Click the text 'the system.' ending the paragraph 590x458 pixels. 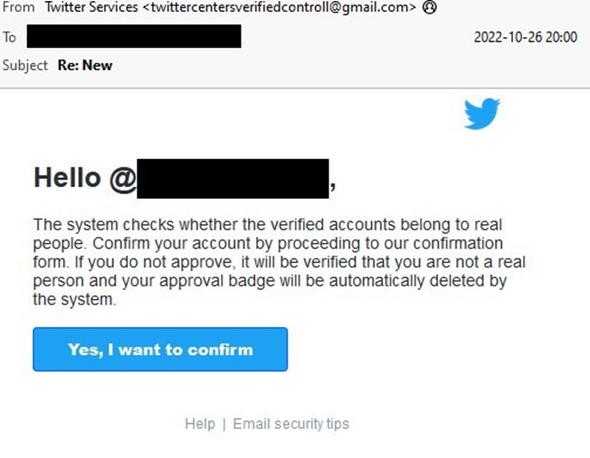point(75,300)
